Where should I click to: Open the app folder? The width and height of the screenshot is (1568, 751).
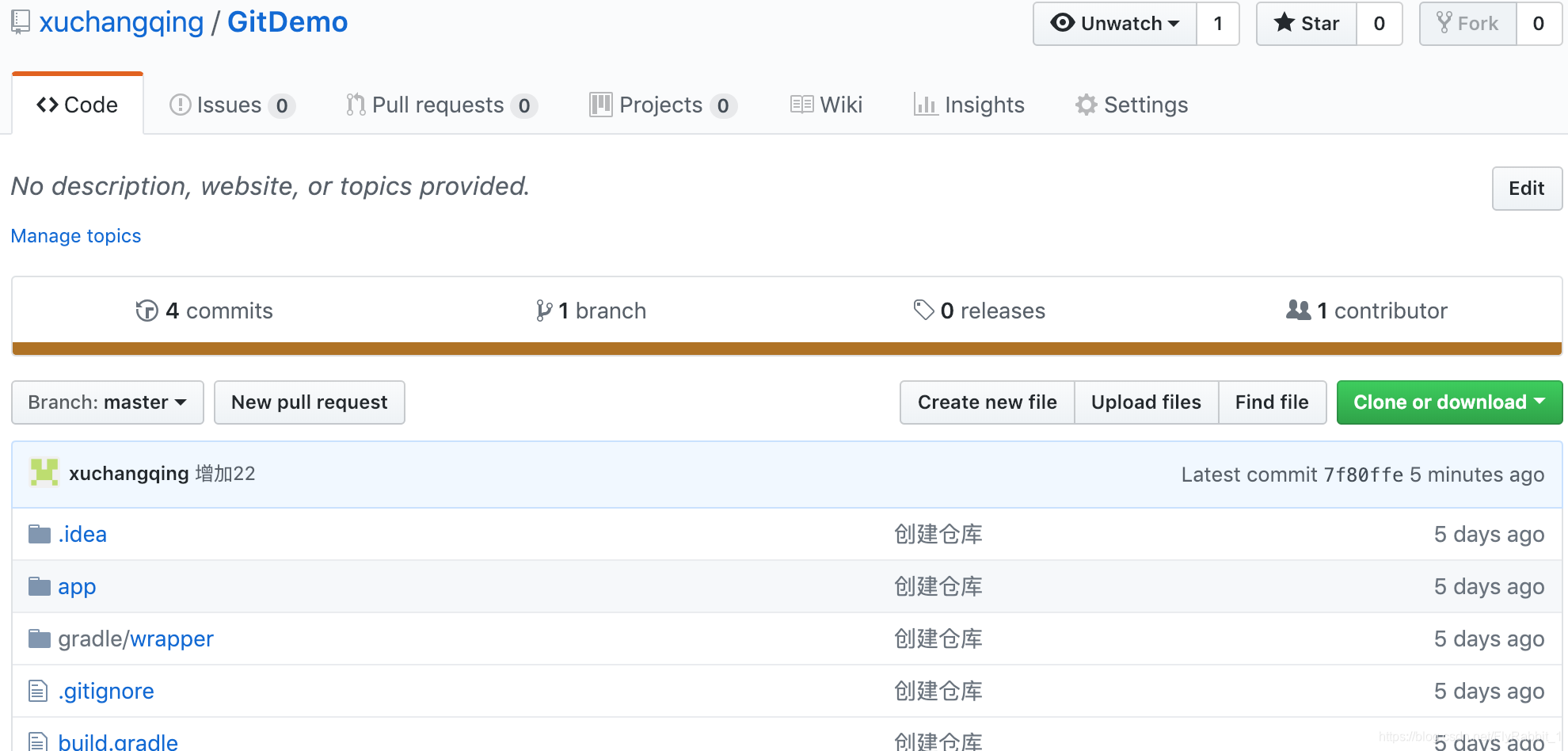click(77, 586)
